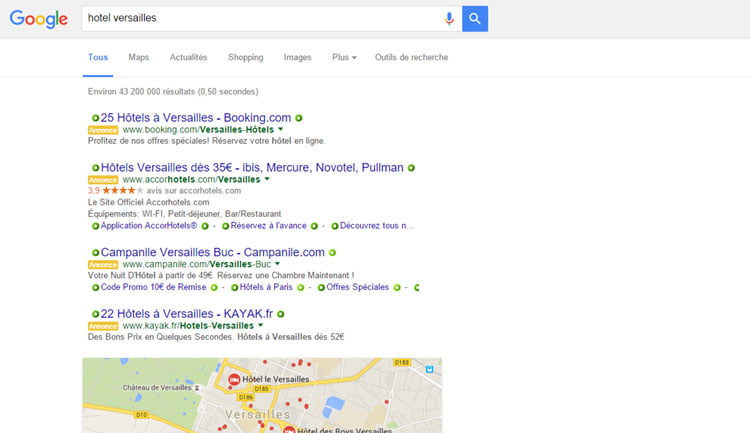Activate voice search microphone
The image size is (750, 433).
point(449,18)
